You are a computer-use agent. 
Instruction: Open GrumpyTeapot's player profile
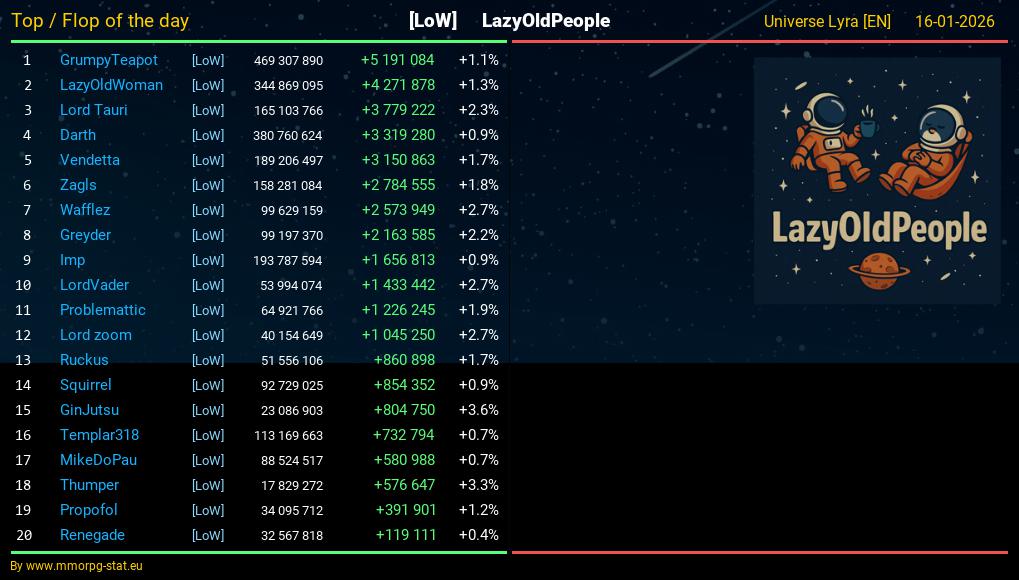[108, 60]
